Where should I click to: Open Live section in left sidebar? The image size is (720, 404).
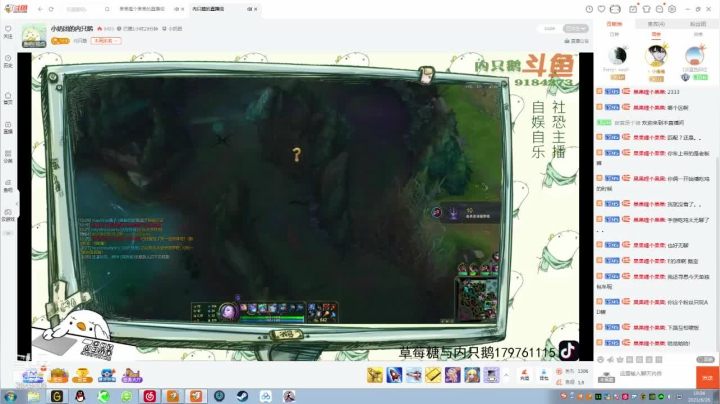8,128
